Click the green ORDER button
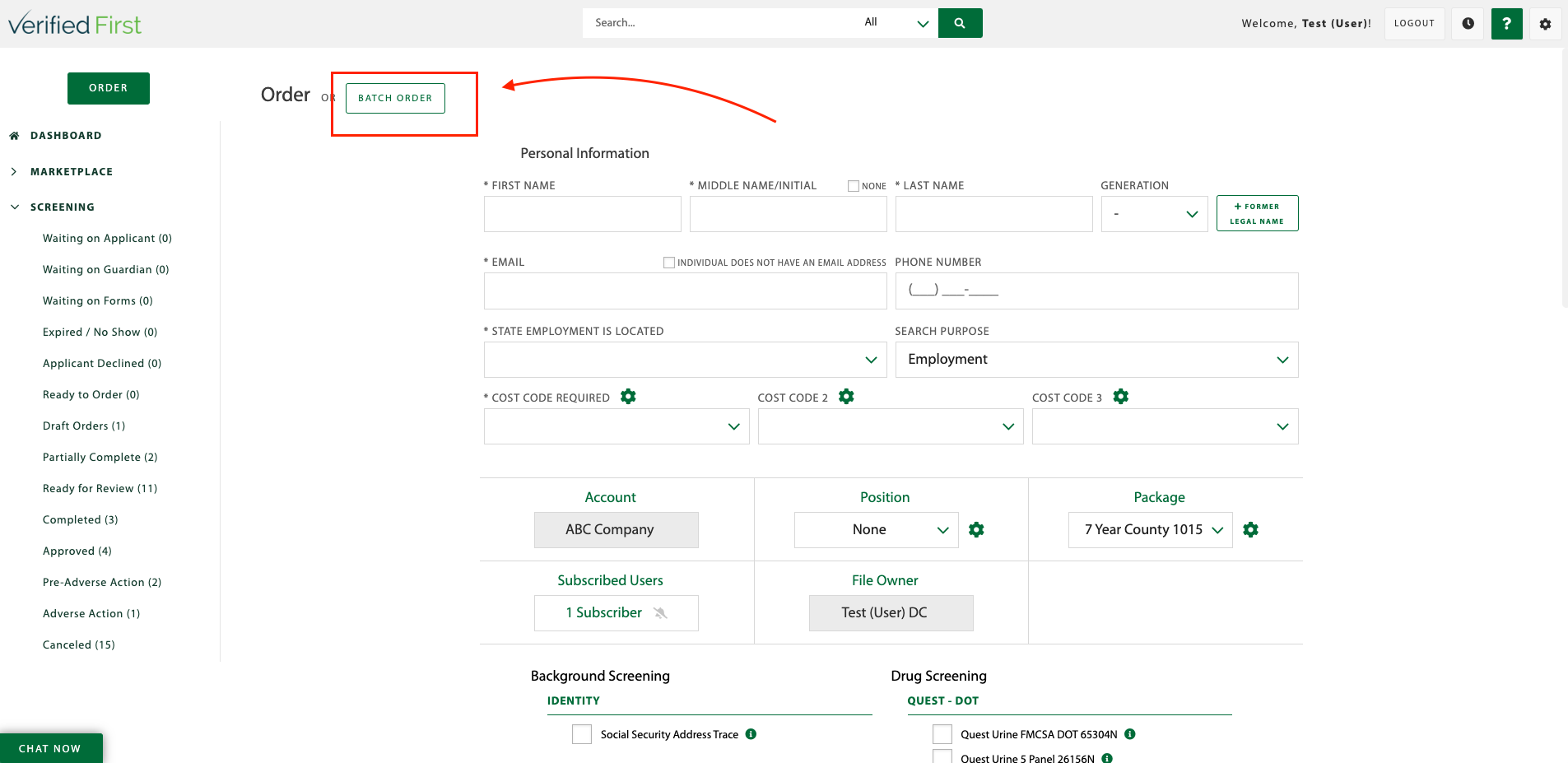 coord(109,88)
